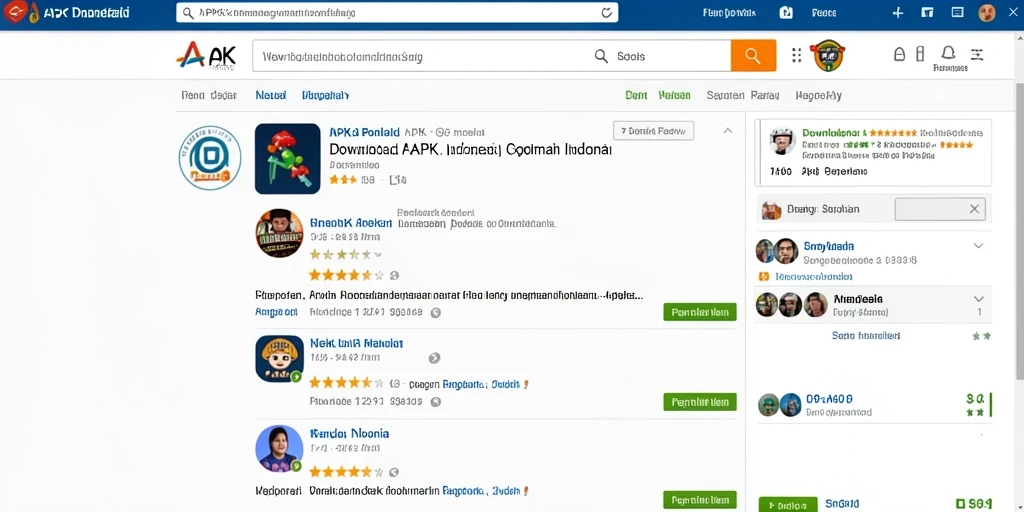Open the "BneobK Aoekan" title link
The height and width of the screenshot is (512, 1024).
351,223
